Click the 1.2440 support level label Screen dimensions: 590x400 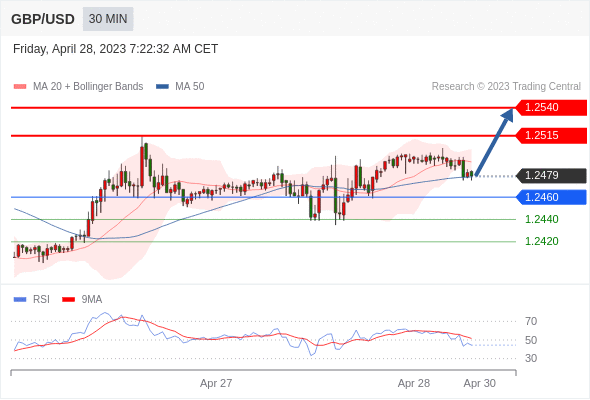(x=541, y=219)
